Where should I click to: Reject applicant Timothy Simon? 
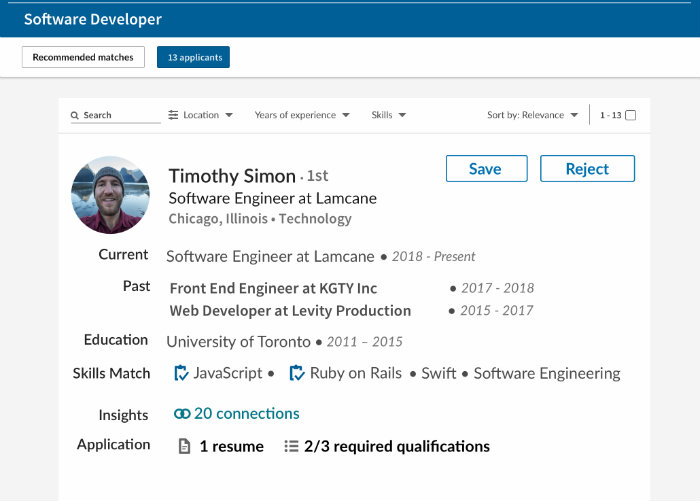588,169
